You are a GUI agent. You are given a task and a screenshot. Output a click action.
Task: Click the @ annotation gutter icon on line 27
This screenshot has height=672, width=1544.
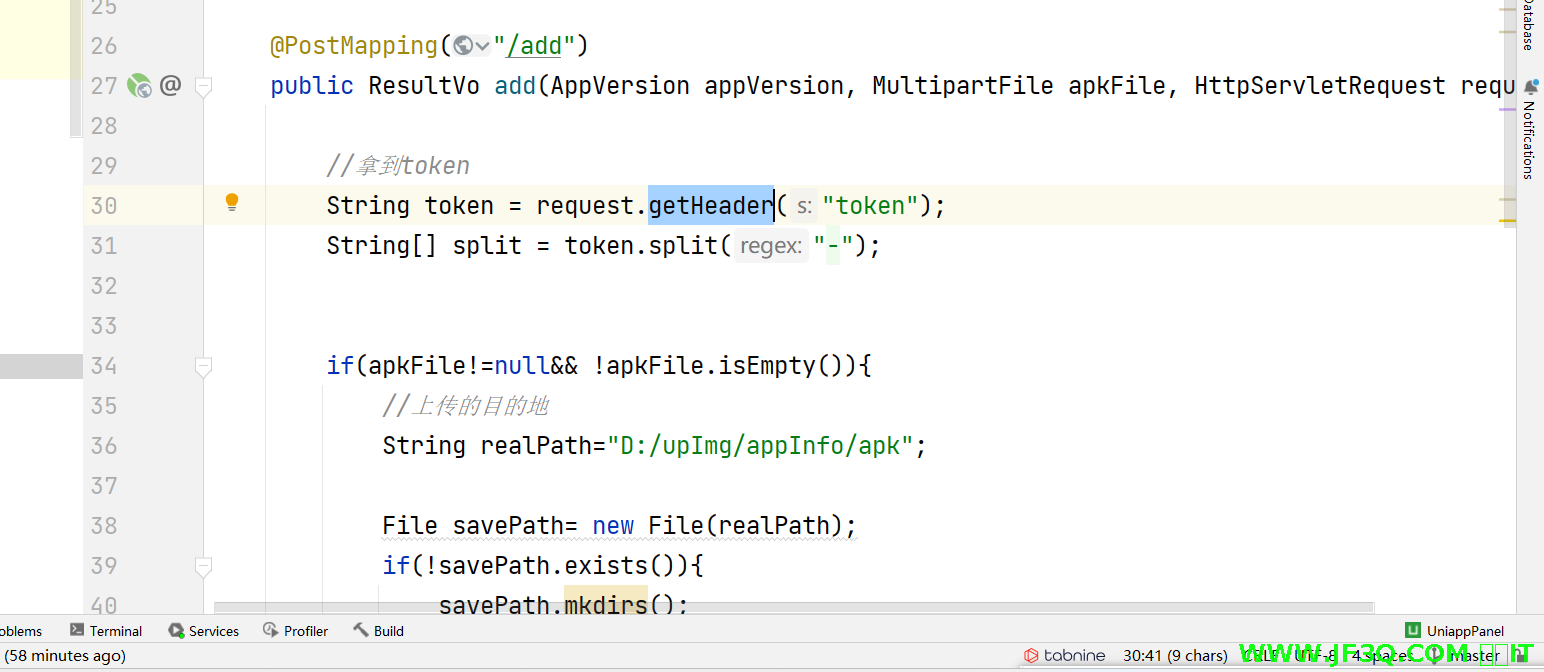170,86
